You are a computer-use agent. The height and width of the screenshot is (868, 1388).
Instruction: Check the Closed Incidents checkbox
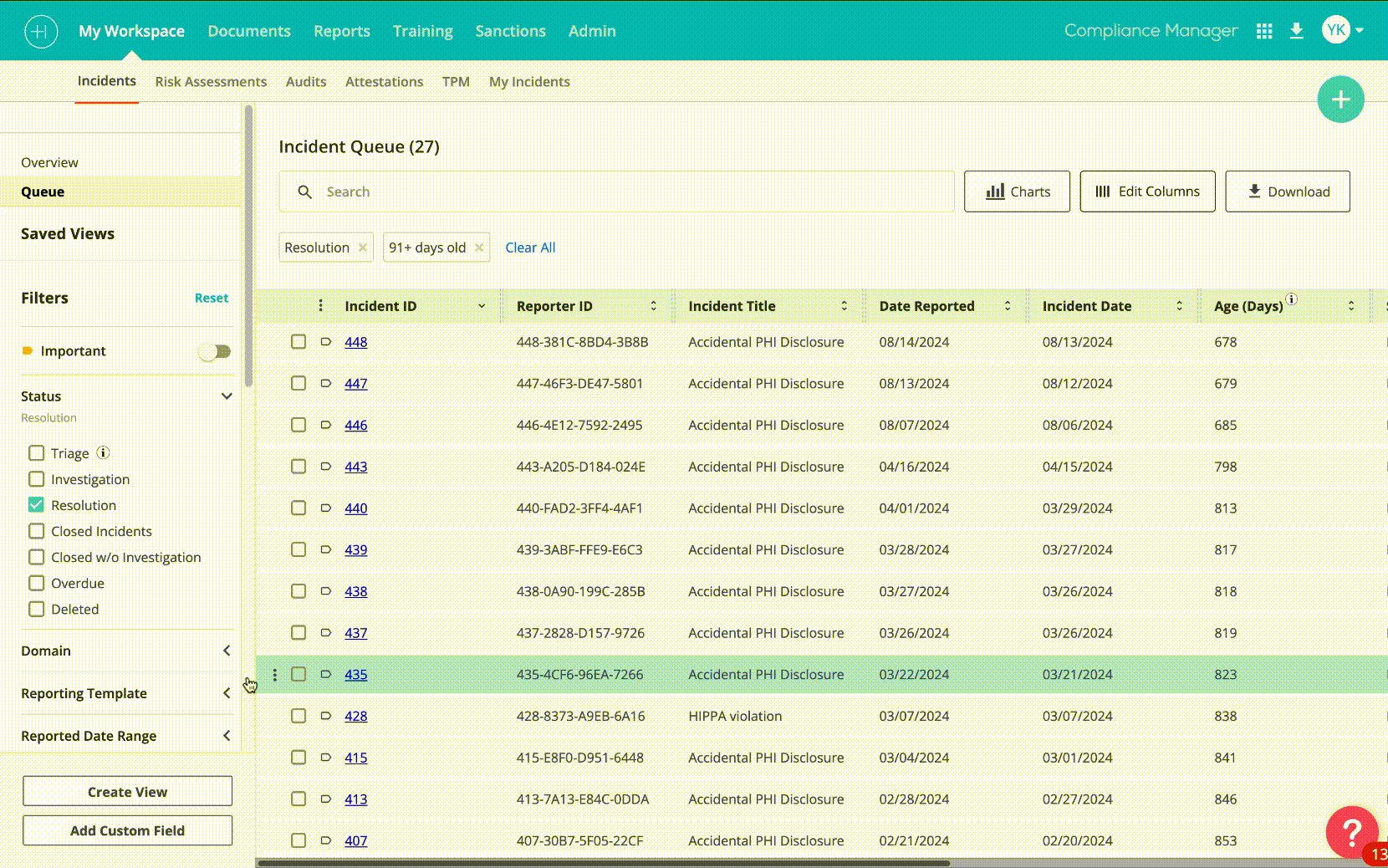(x=36, y=531)
